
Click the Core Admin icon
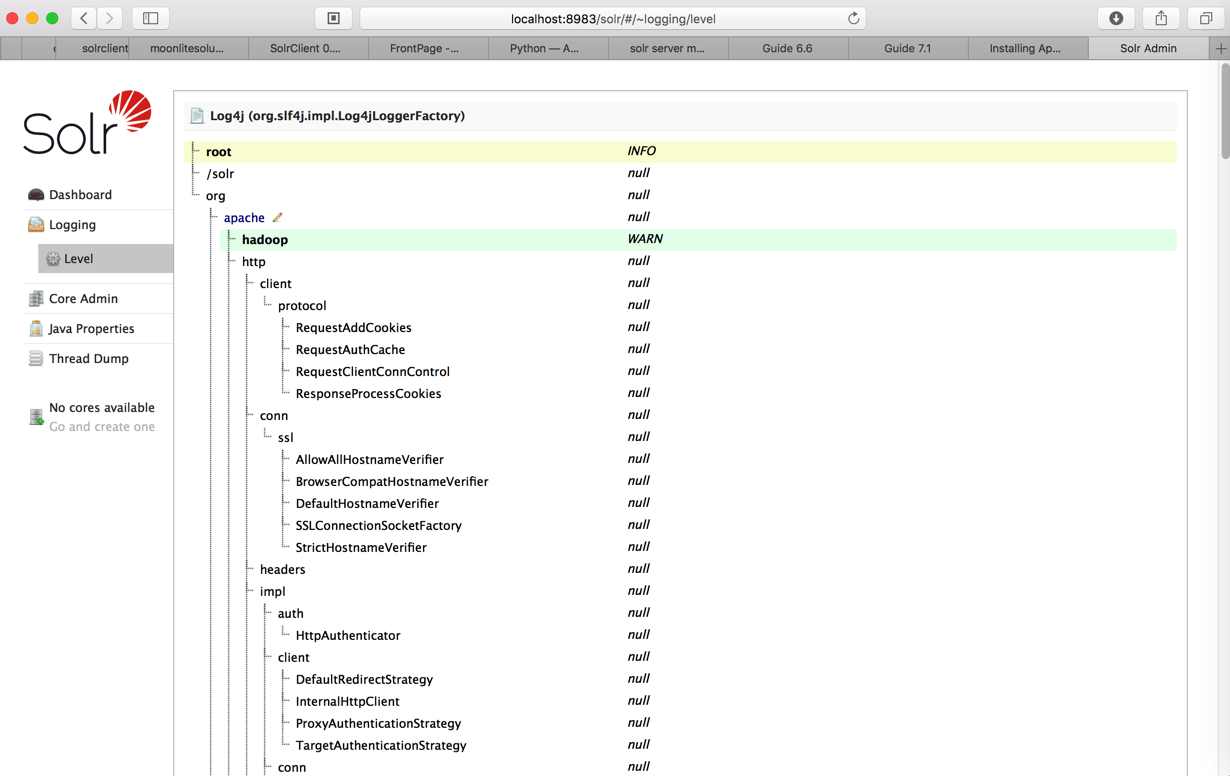tap(36, 299)
